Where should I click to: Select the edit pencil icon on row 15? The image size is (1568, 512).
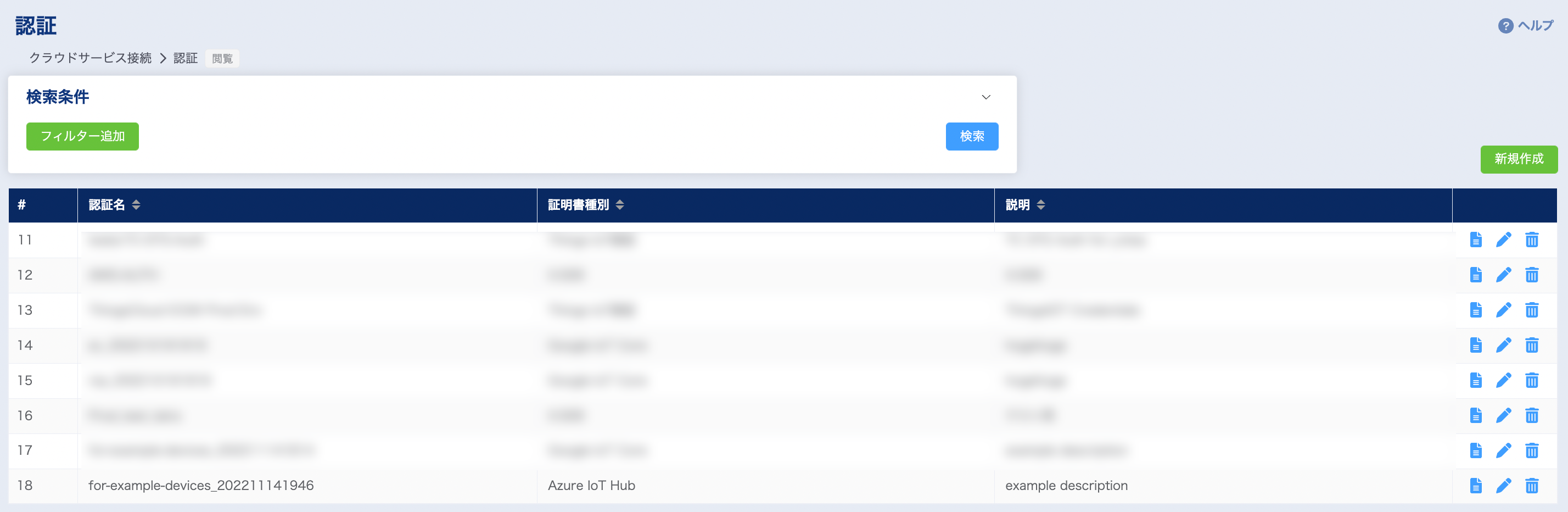(1503, 381)
